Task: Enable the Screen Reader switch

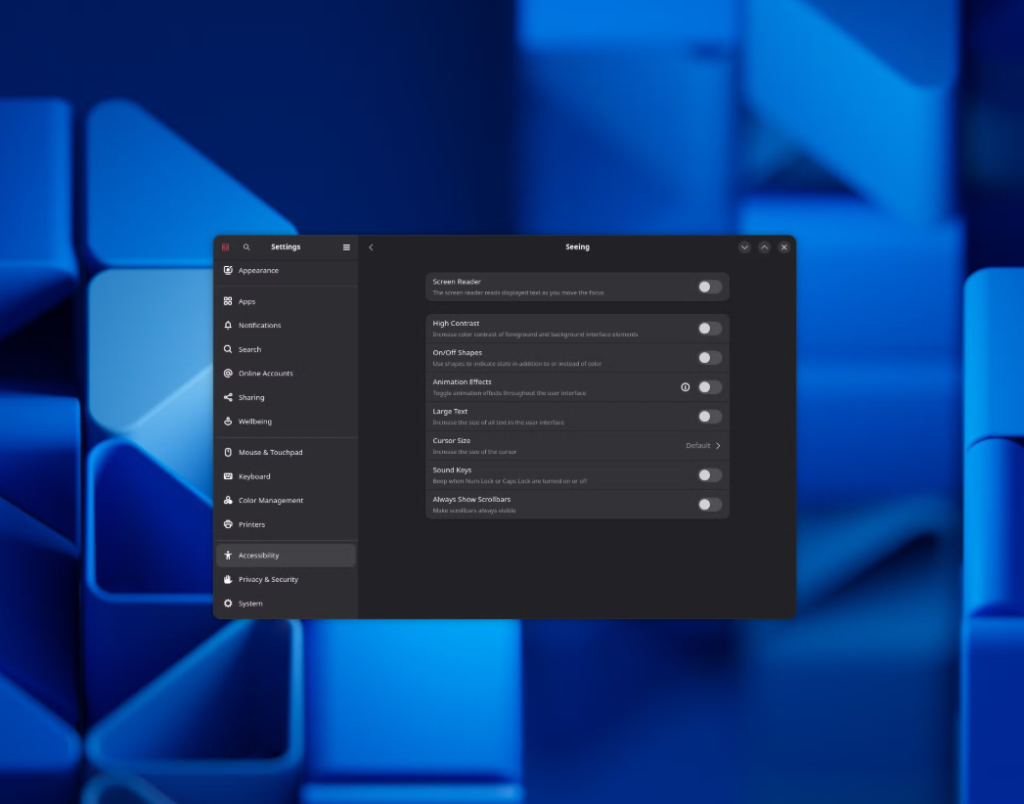Action: coord(709,287)
